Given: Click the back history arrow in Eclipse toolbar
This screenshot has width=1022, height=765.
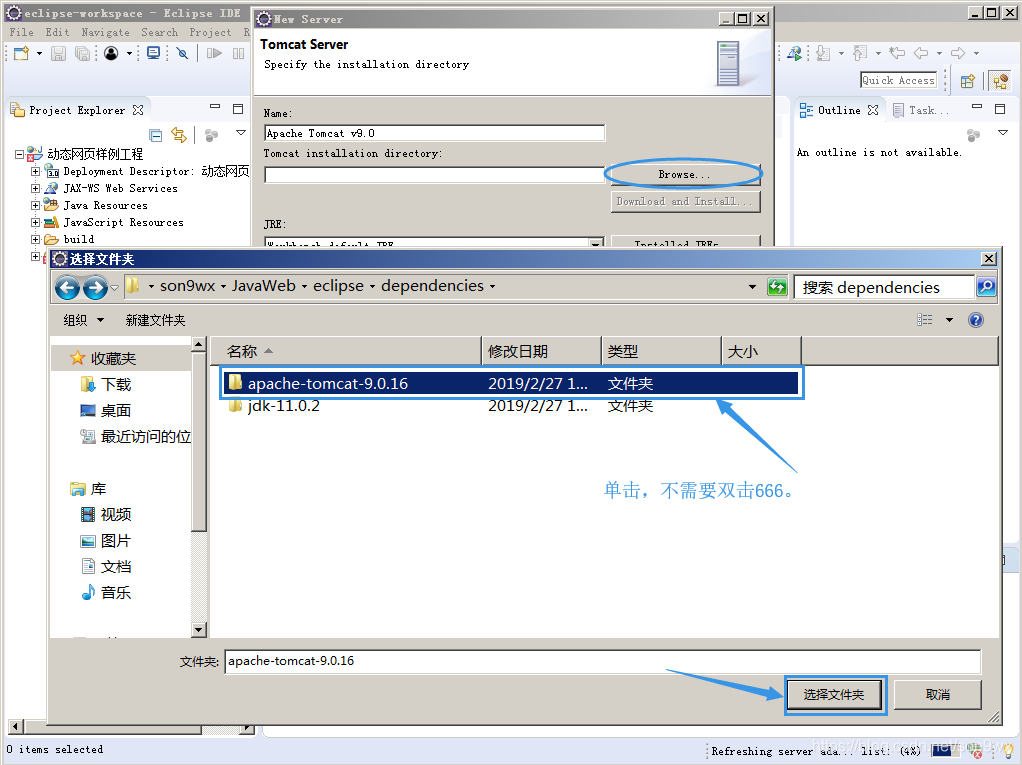Looking at the screenshot, I should coord(921,53).
